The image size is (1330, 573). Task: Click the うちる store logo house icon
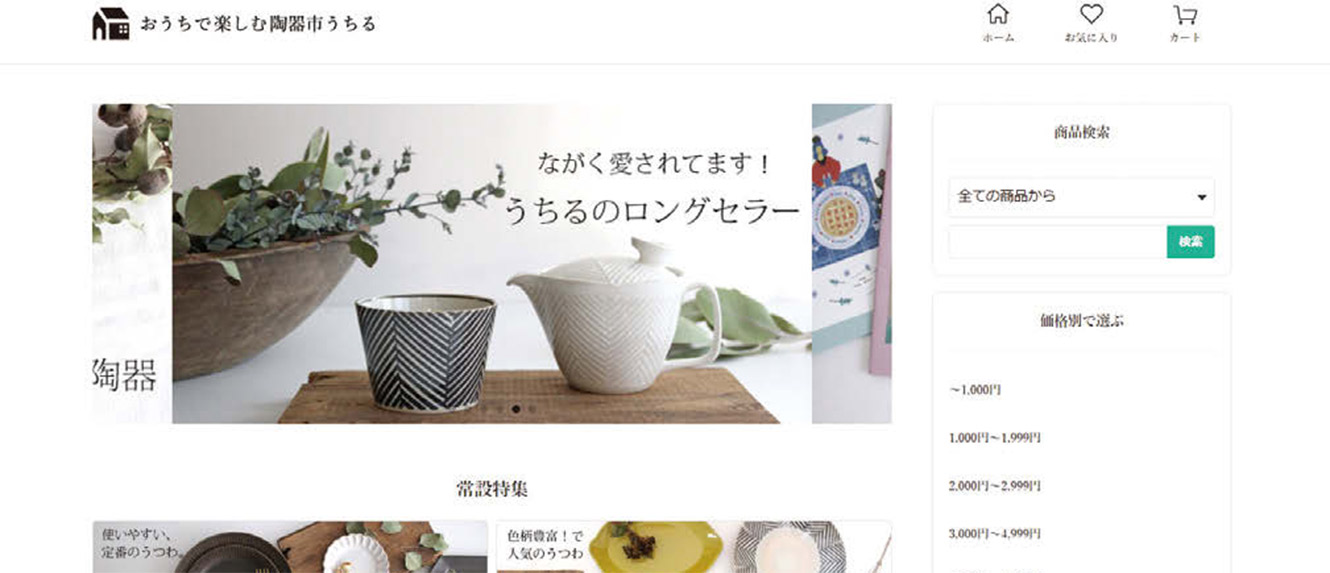pos(111,23)
